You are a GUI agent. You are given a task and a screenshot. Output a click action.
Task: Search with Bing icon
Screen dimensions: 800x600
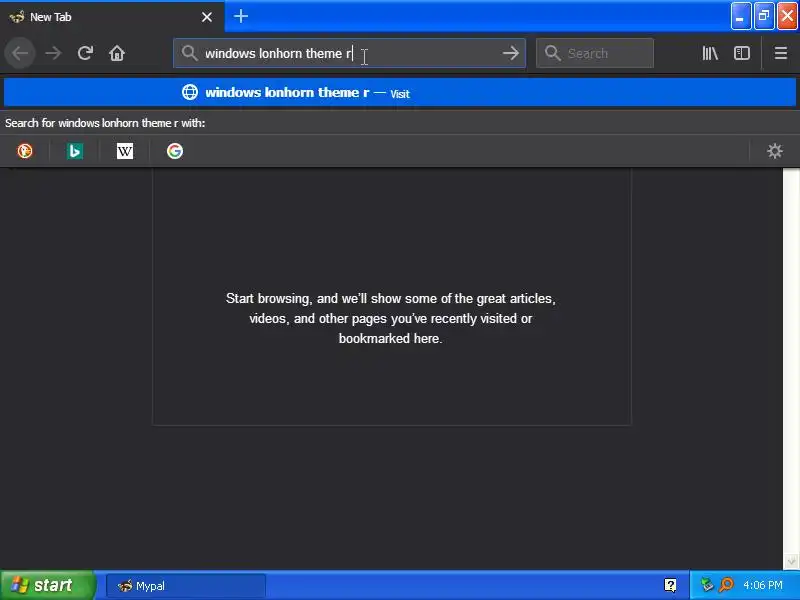(75, 151)
